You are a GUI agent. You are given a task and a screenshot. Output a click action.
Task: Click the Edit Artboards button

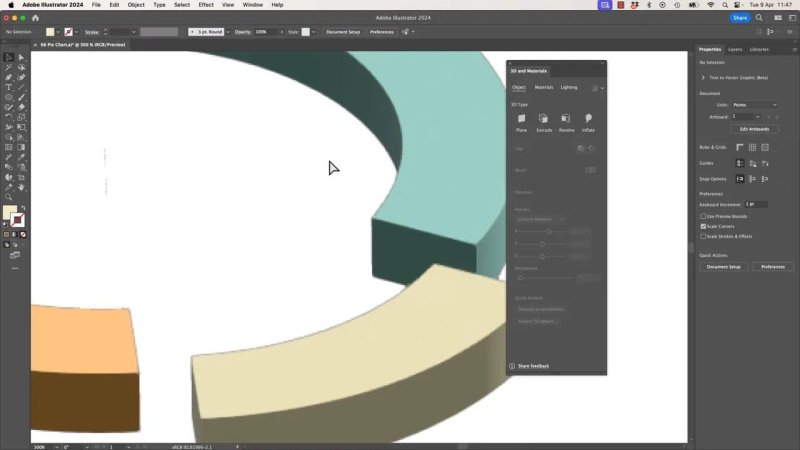click(754, 129)
